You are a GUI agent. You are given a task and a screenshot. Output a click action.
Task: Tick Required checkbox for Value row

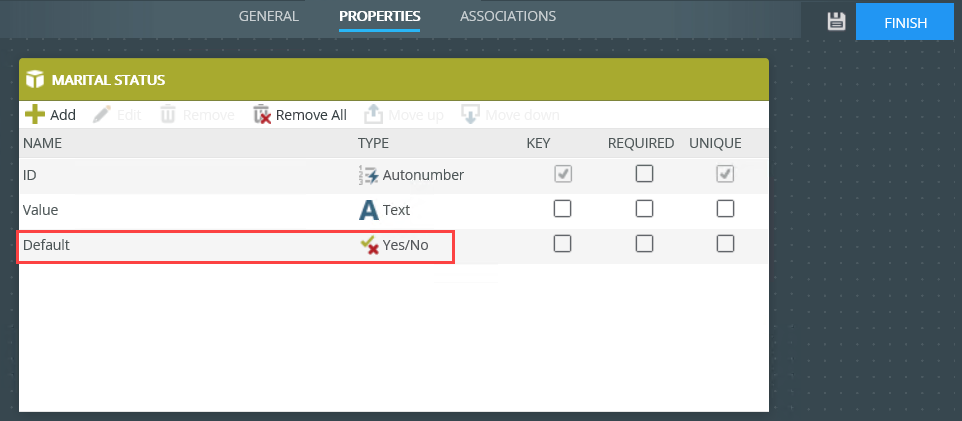point(644,209)
